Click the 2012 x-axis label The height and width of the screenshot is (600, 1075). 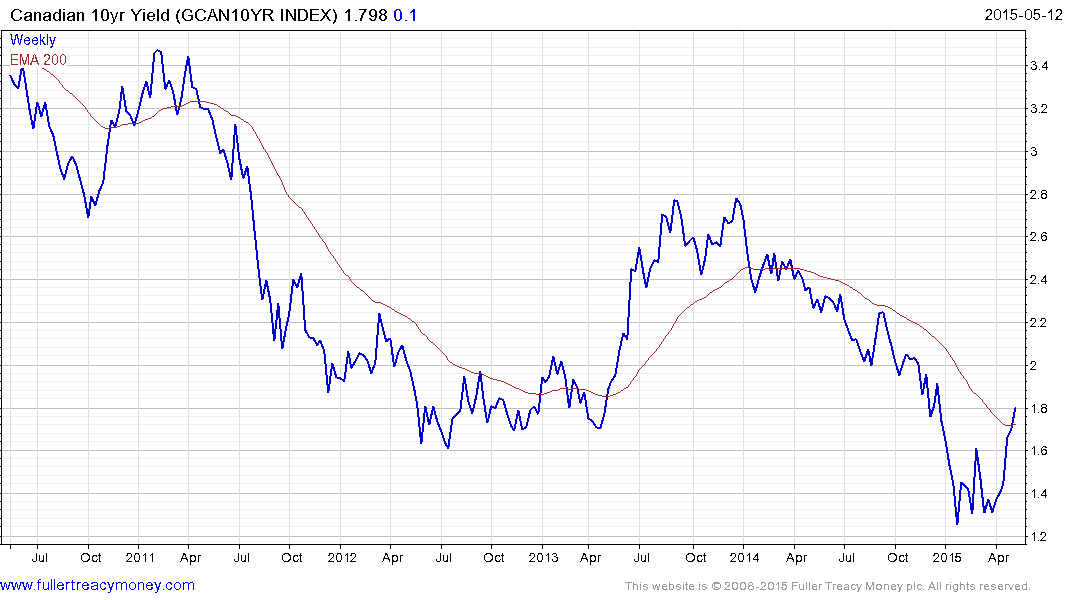pos(341,557)
